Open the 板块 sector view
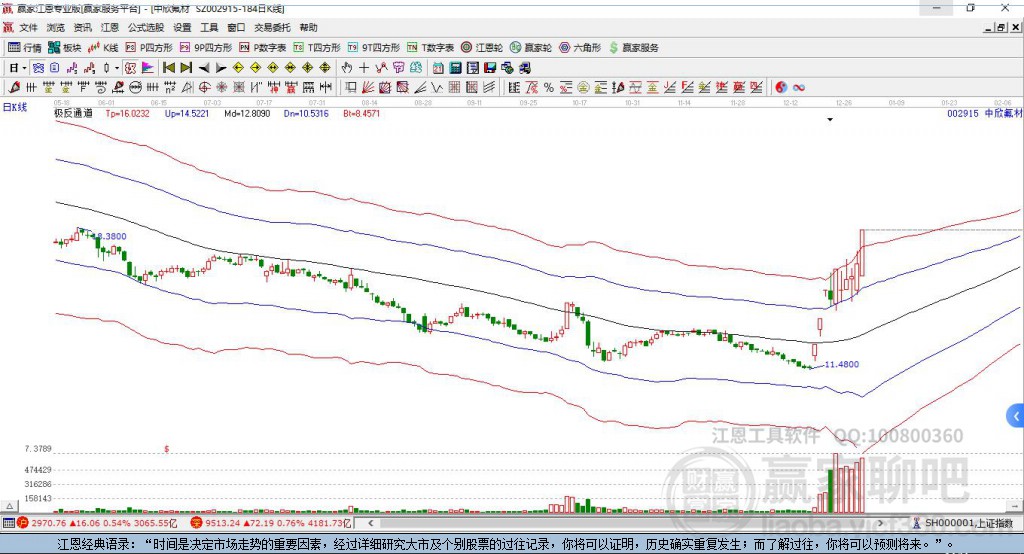 [x=65, y=48]
